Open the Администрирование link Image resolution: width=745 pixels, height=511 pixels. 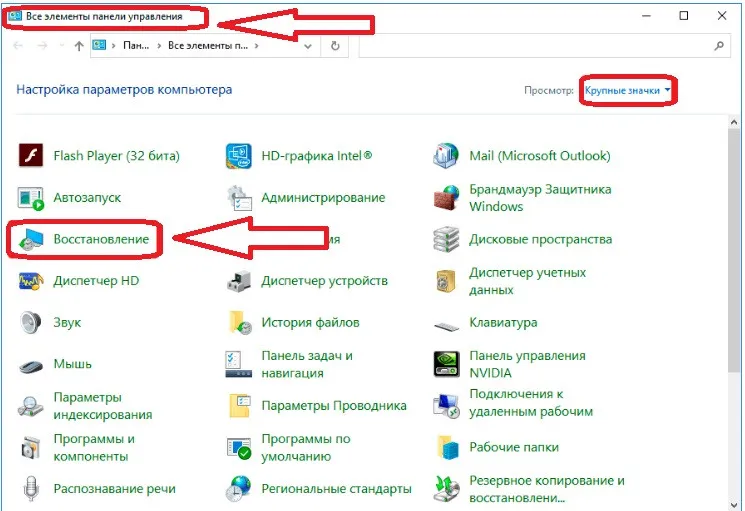(x=323, y=198)
